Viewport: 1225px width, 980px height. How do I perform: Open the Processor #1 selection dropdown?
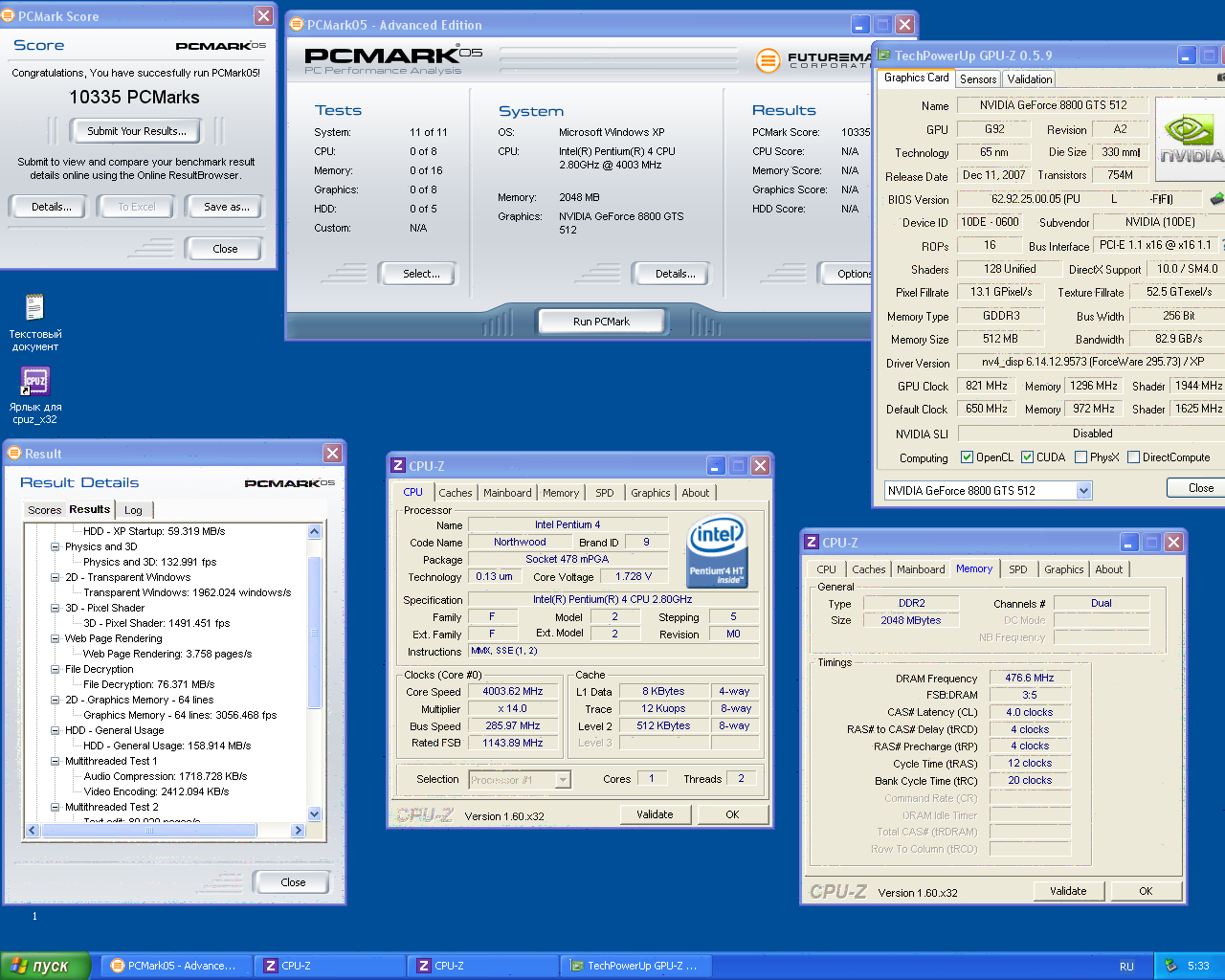(x=563, y=780)
